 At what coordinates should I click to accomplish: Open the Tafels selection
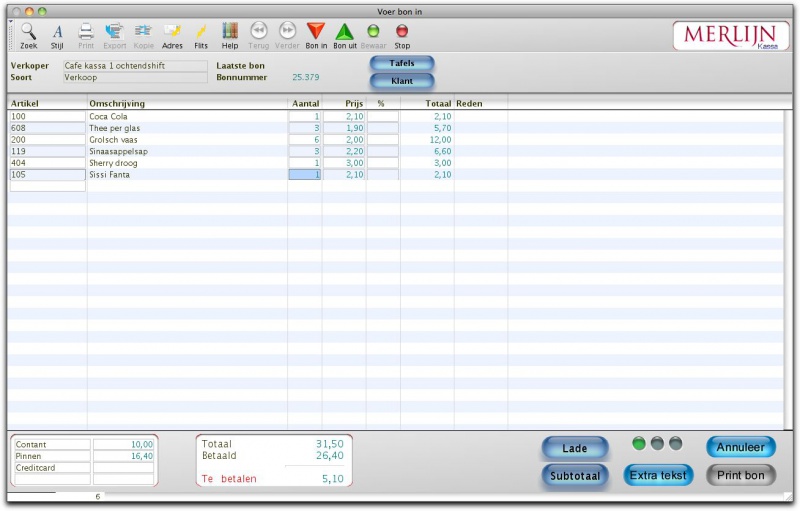click(402, 63)
